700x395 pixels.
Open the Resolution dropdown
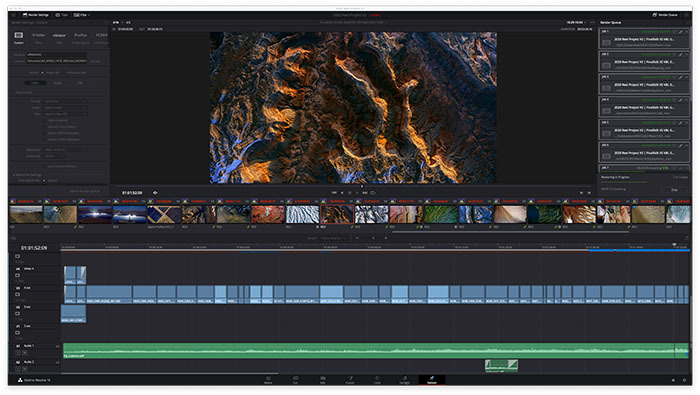(x=65, y=150)
